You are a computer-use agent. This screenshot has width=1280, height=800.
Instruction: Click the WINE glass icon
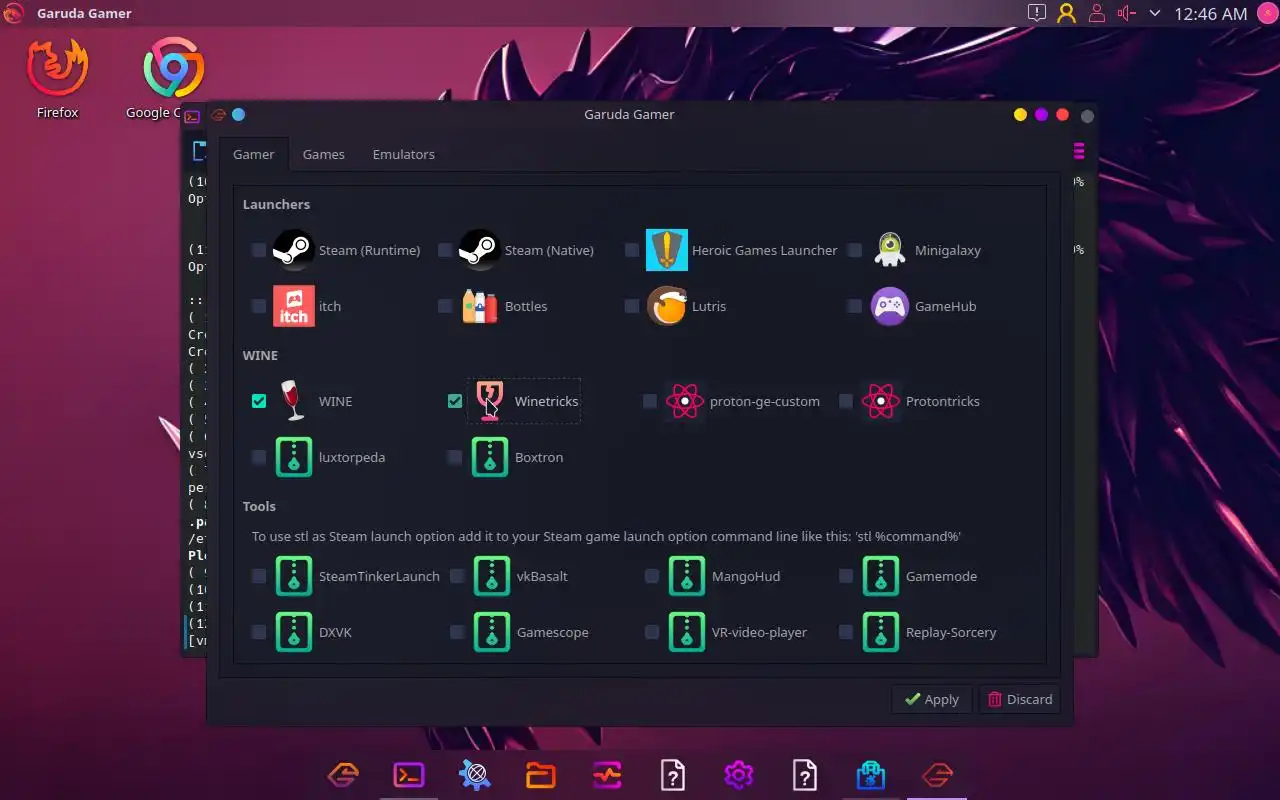point(294,401)
